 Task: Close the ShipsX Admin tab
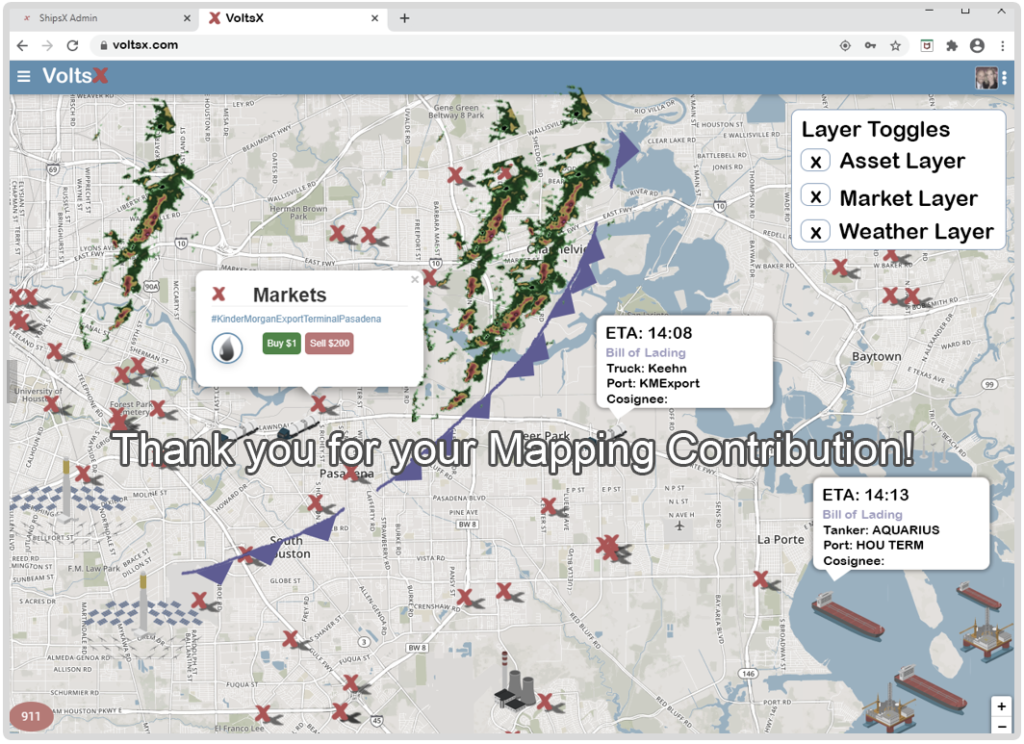tap(187, 18)
